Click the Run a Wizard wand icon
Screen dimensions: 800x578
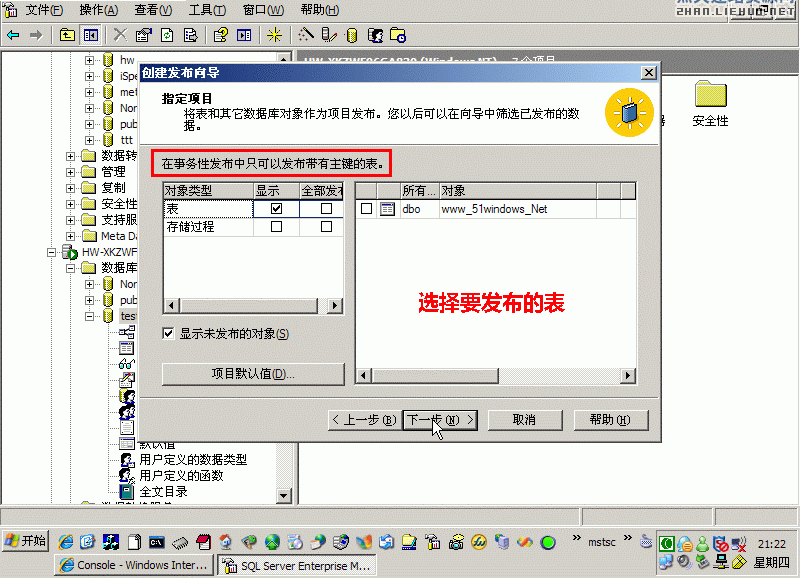click(x=305, y=35)
